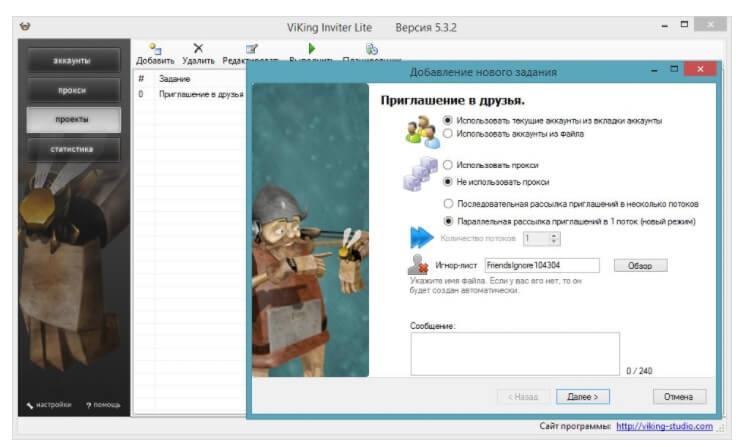Increase the thread count stepper
The image size is (746, 447).
[554, 235]
